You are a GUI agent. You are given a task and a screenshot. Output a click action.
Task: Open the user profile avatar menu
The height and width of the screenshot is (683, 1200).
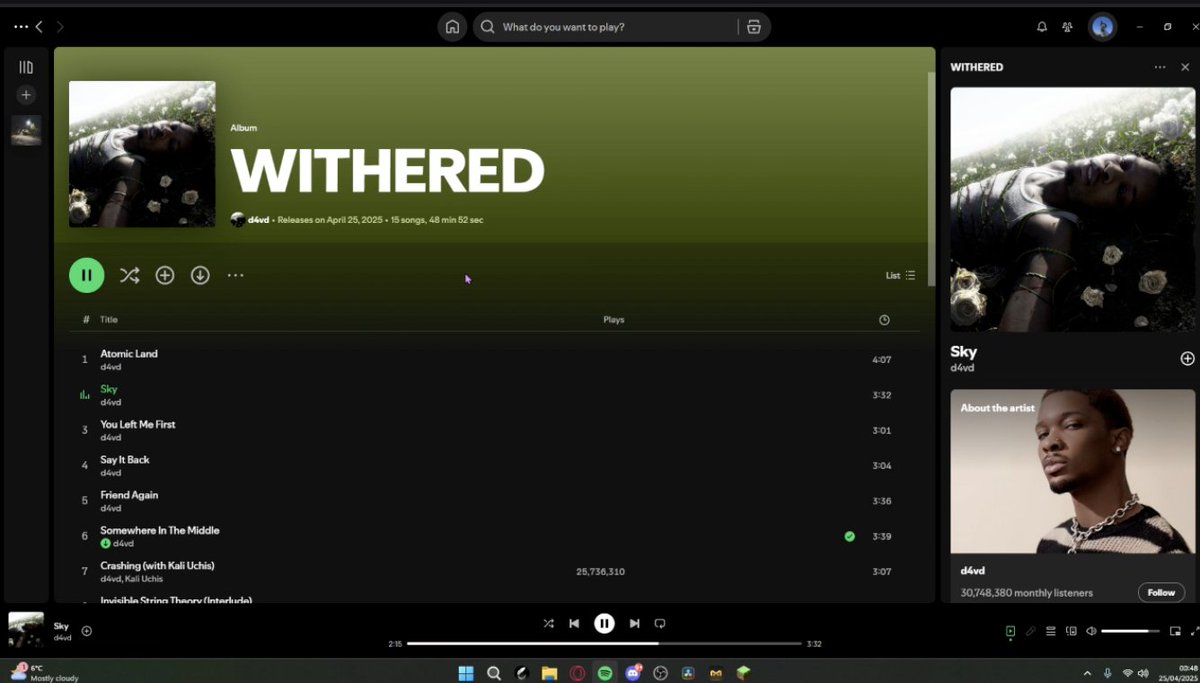(1102, 27)
